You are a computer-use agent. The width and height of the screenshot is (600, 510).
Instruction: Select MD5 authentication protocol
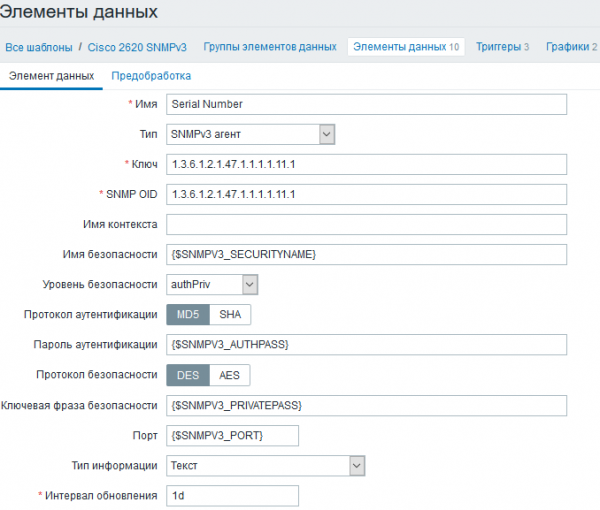pos(188,314)
